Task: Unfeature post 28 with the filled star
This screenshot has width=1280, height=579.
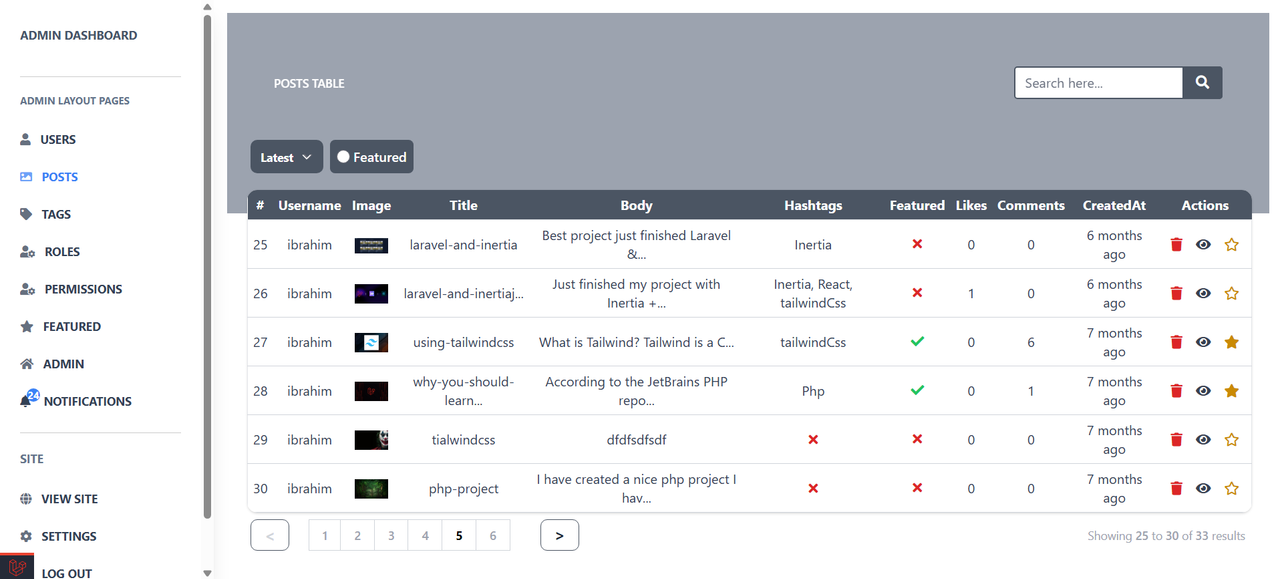Action: [x=1231, y=391]
